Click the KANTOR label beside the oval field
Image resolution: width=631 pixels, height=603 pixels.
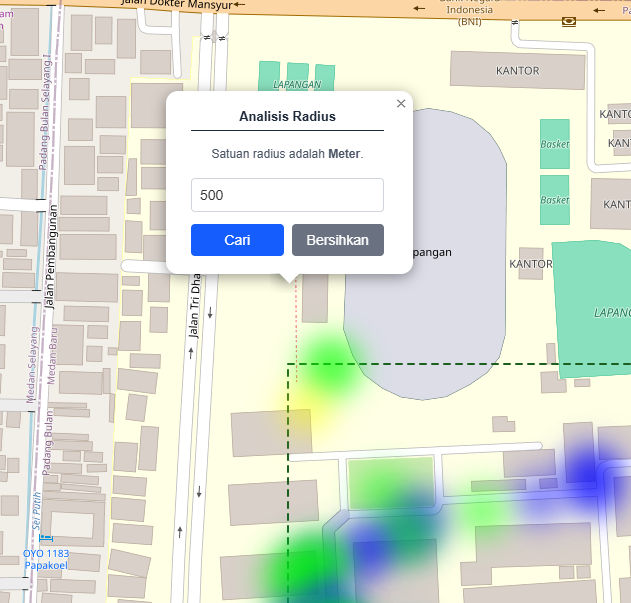[x=531, y=264]
